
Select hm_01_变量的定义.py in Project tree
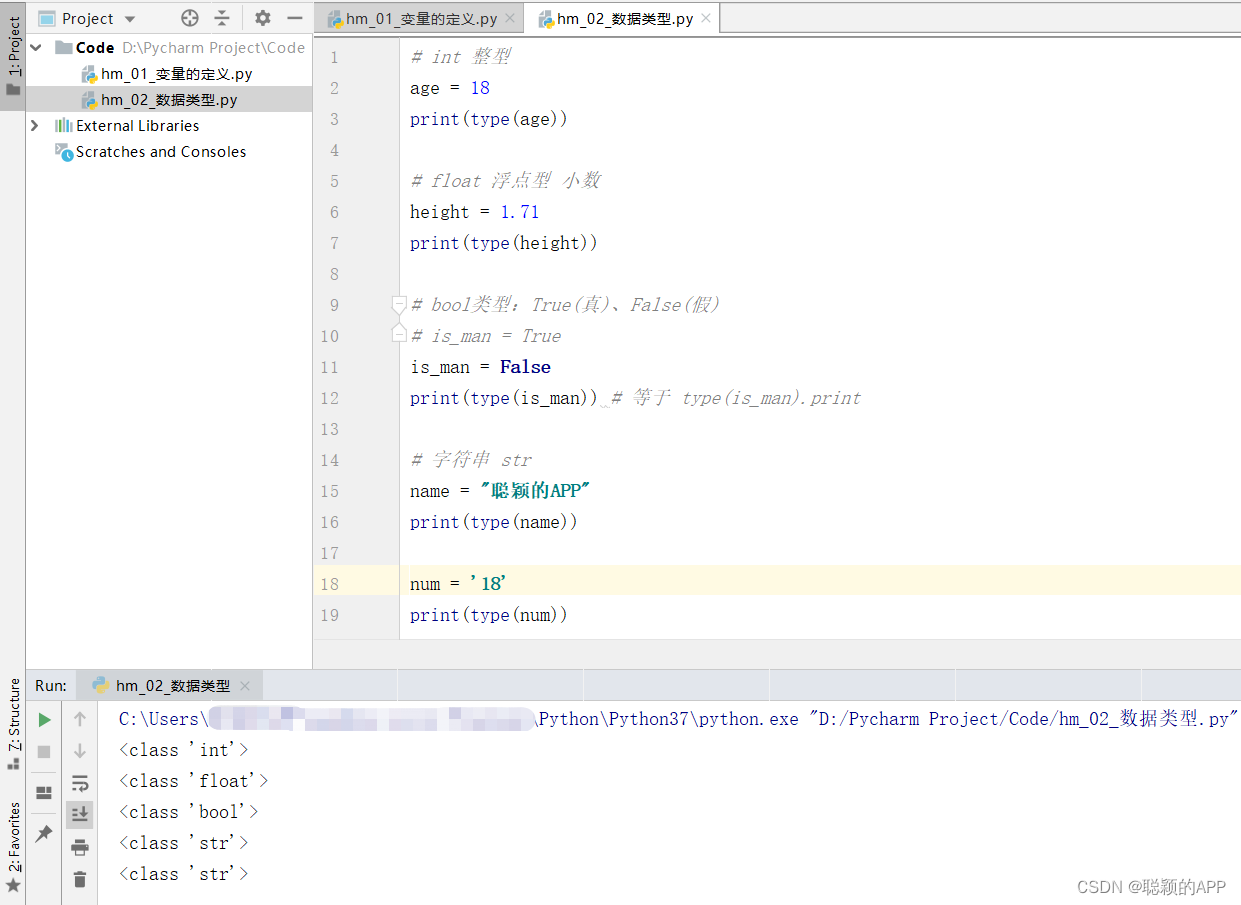coord(176,74)
